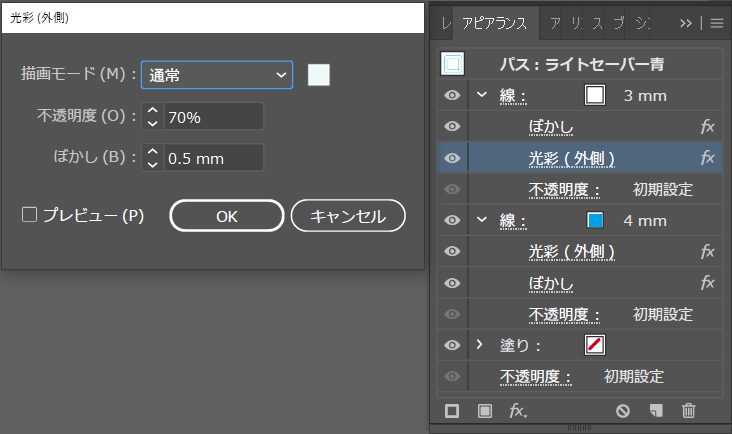The height and width of the screenshot is (434, 732).
Task: Increase ぼかし value with the up stepper arrow
Action: 153,152
